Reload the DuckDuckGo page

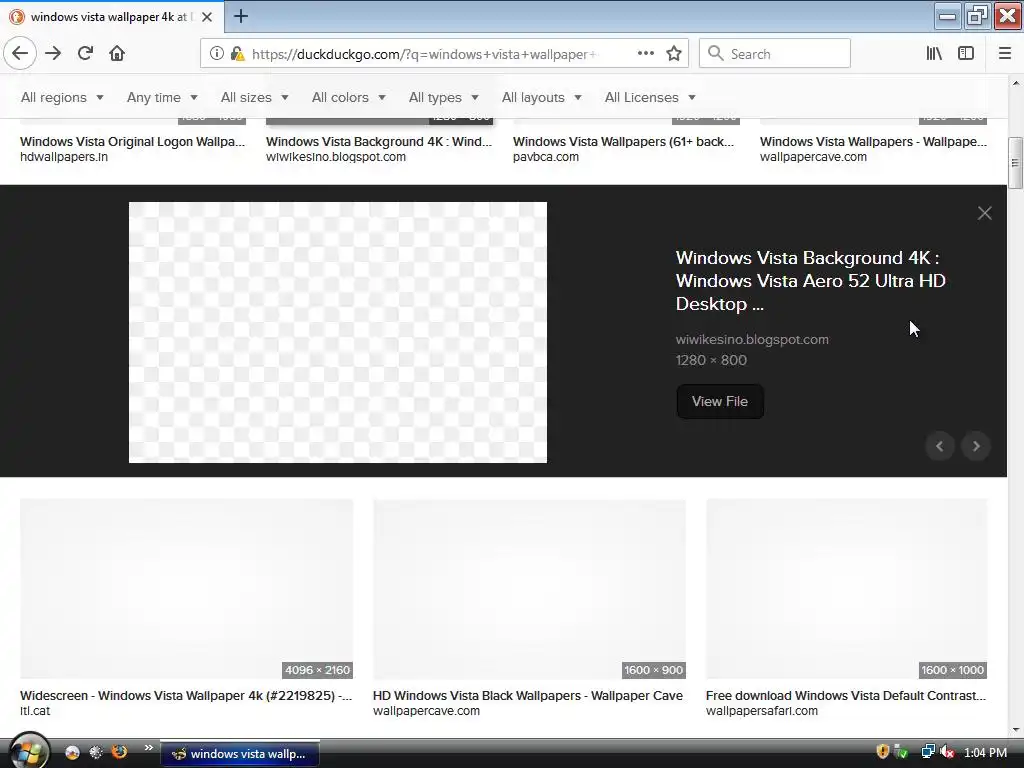[85, 54]
